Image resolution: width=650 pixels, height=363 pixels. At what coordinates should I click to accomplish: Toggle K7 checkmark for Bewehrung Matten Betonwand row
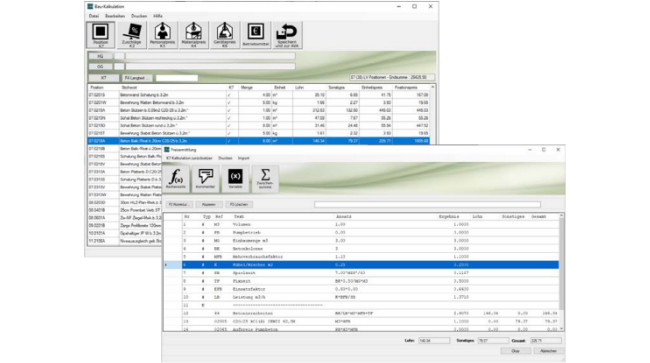[x=229, y=102]
